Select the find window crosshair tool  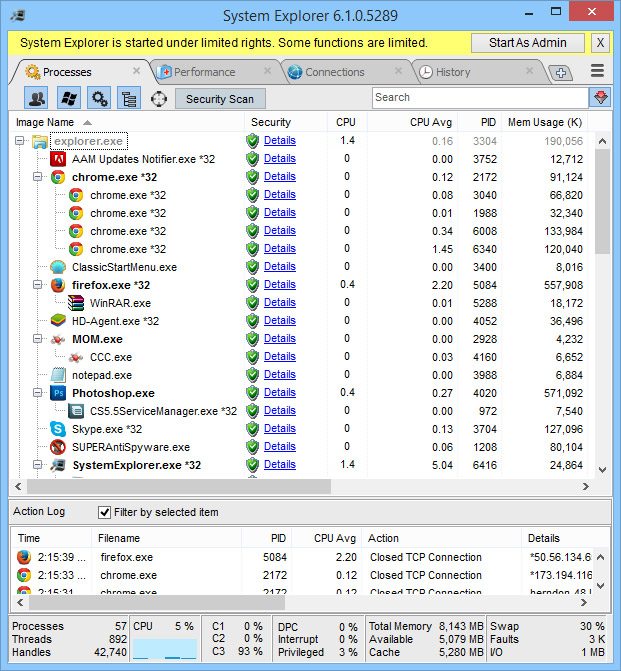[x=159, y=99]
